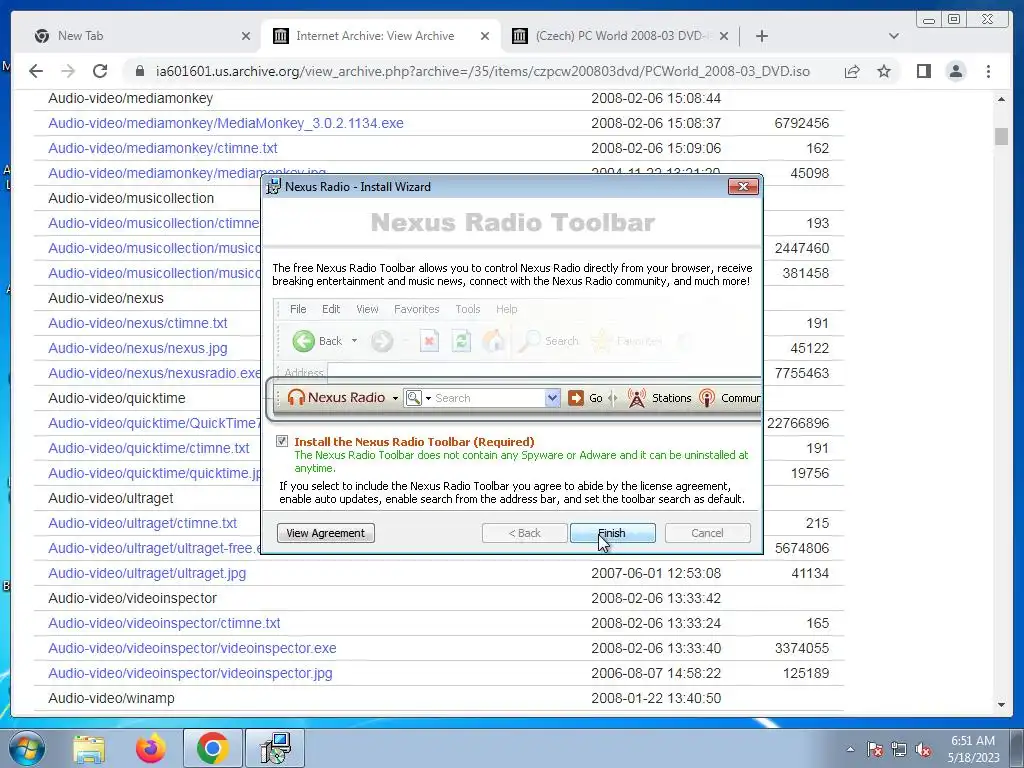Open Chrome from the taskbar
The height and width of the screenshot is (768, 1024).
212,748
